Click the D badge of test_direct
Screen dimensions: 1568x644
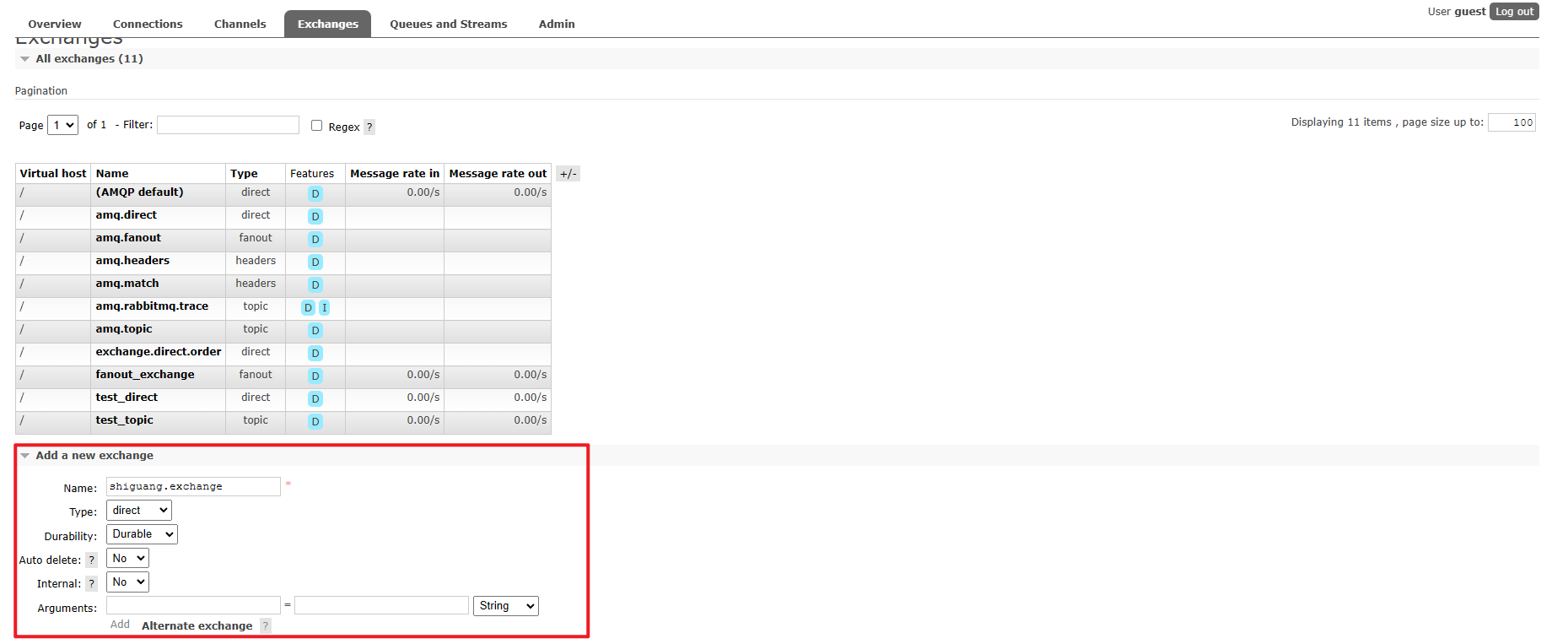pos(315,398)
